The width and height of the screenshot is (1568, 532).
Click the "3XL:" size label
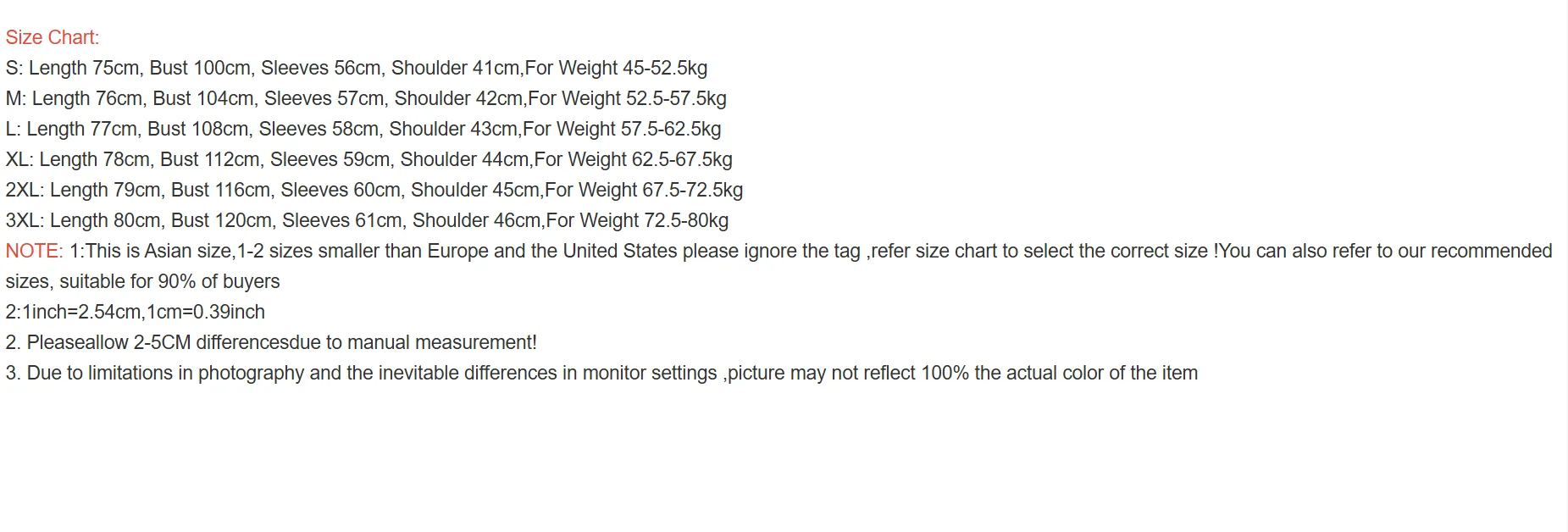click(x=25, y=220)
